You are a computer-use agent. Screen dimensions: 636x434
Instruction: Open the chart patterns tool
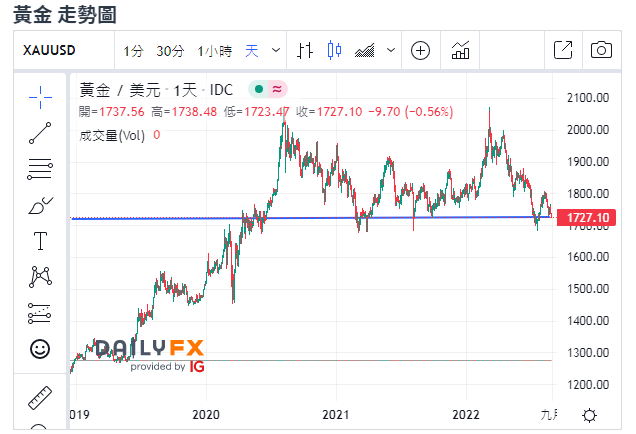pyautogui.click(x=40, y=277)
